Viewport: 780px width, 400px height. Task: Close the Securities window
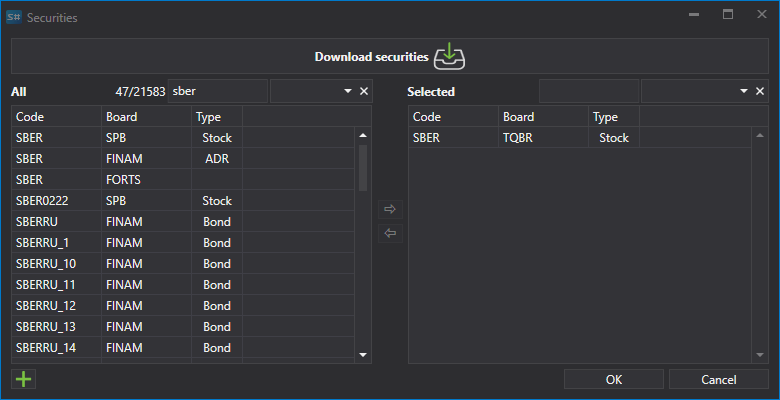(x=762, y=14)
